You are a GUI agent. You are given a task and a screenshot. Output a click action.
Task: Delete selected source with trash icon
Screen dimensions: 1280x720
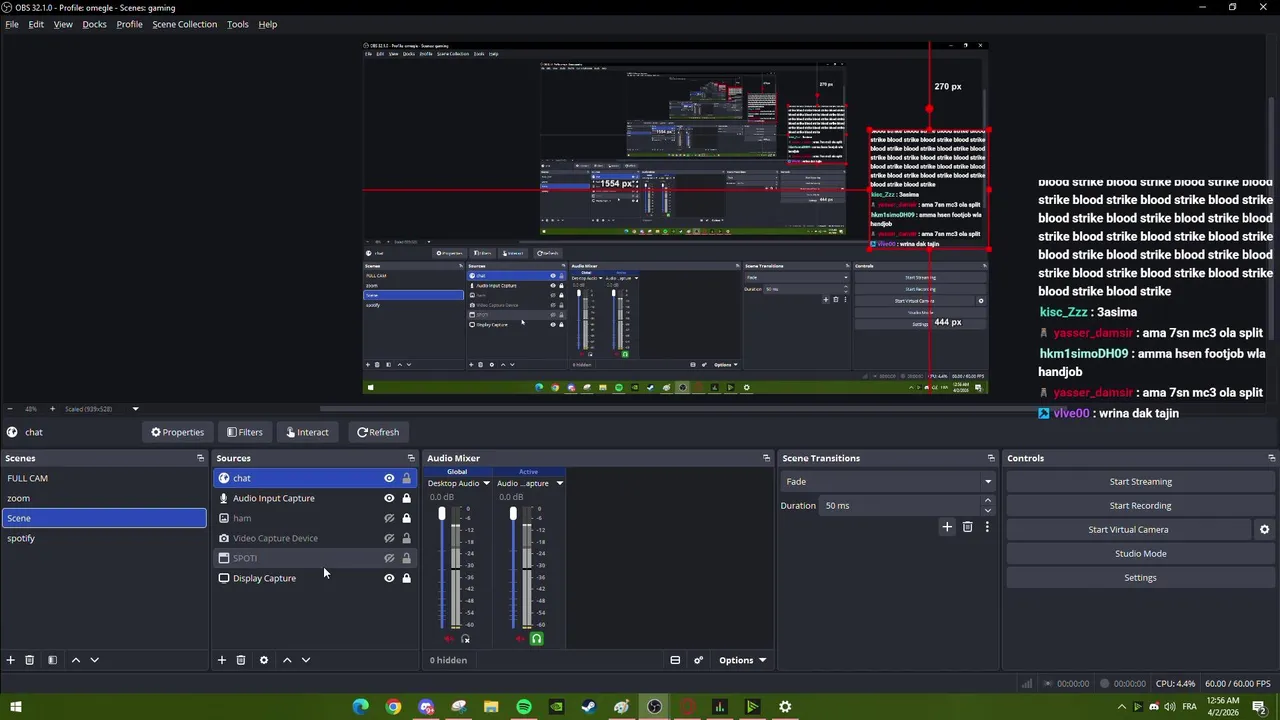point(241,660)
